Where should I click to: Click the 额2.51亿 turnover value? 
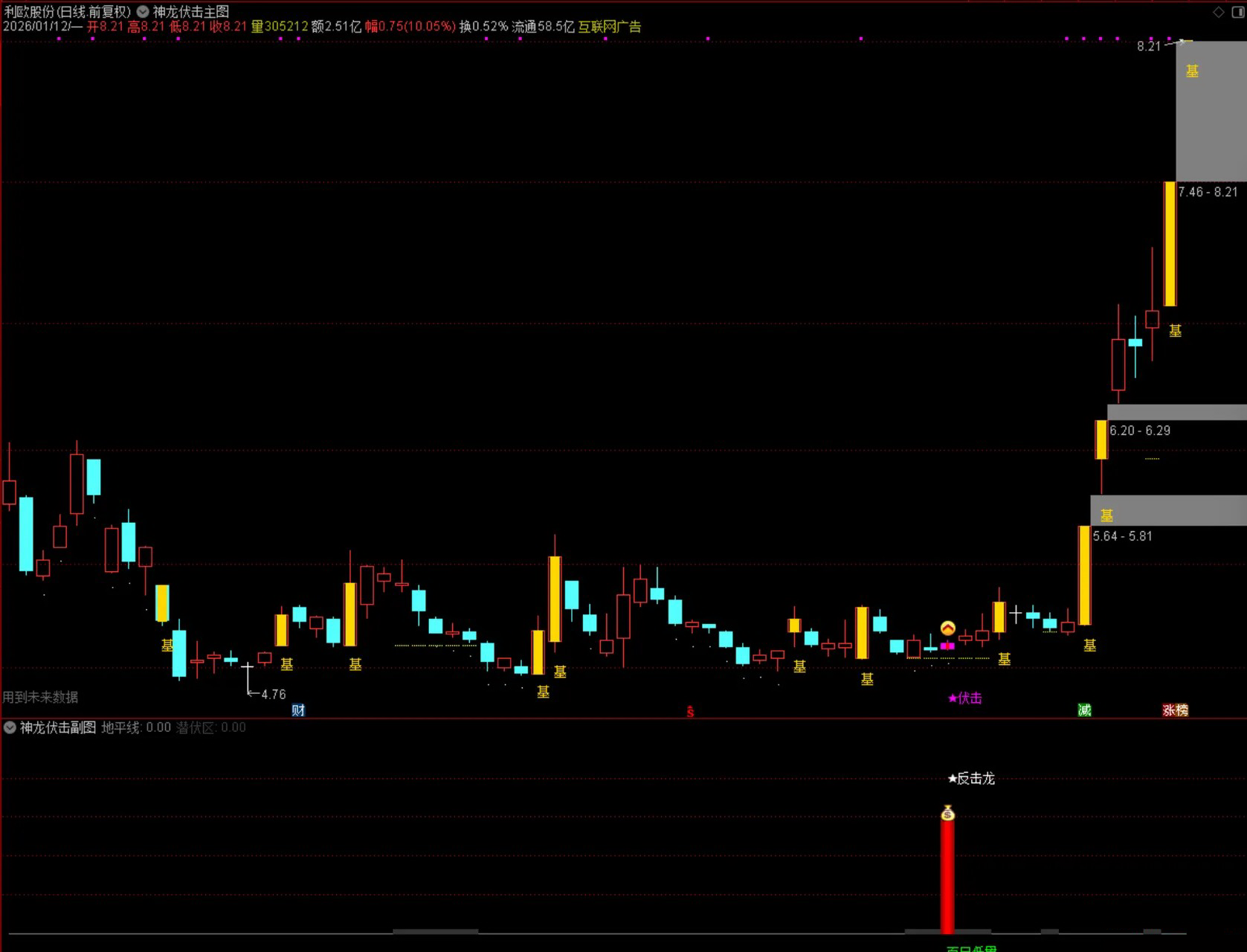pos(337,27)
